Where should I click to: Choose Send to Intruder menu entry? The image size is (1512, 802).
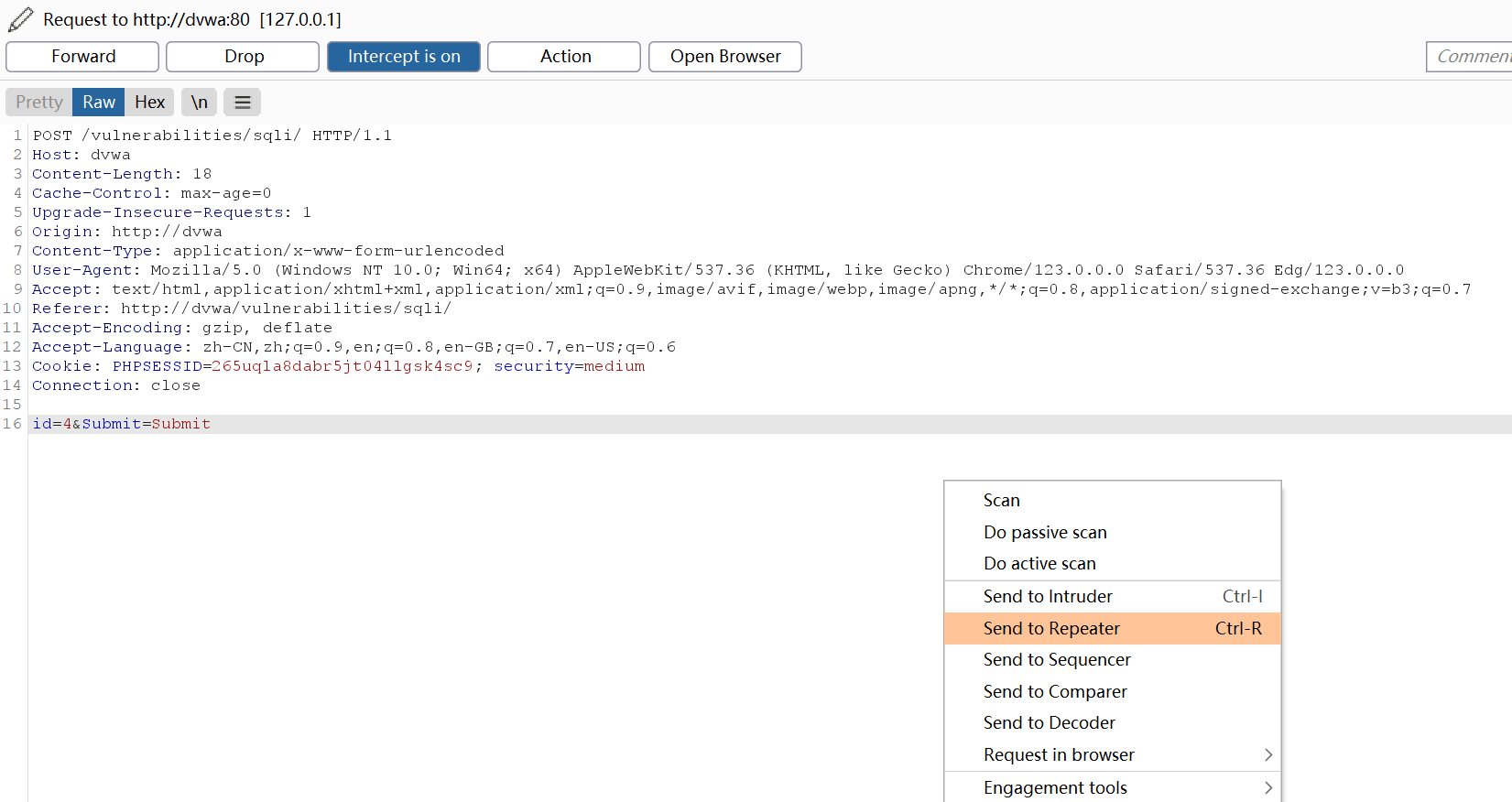(1048, 597)
